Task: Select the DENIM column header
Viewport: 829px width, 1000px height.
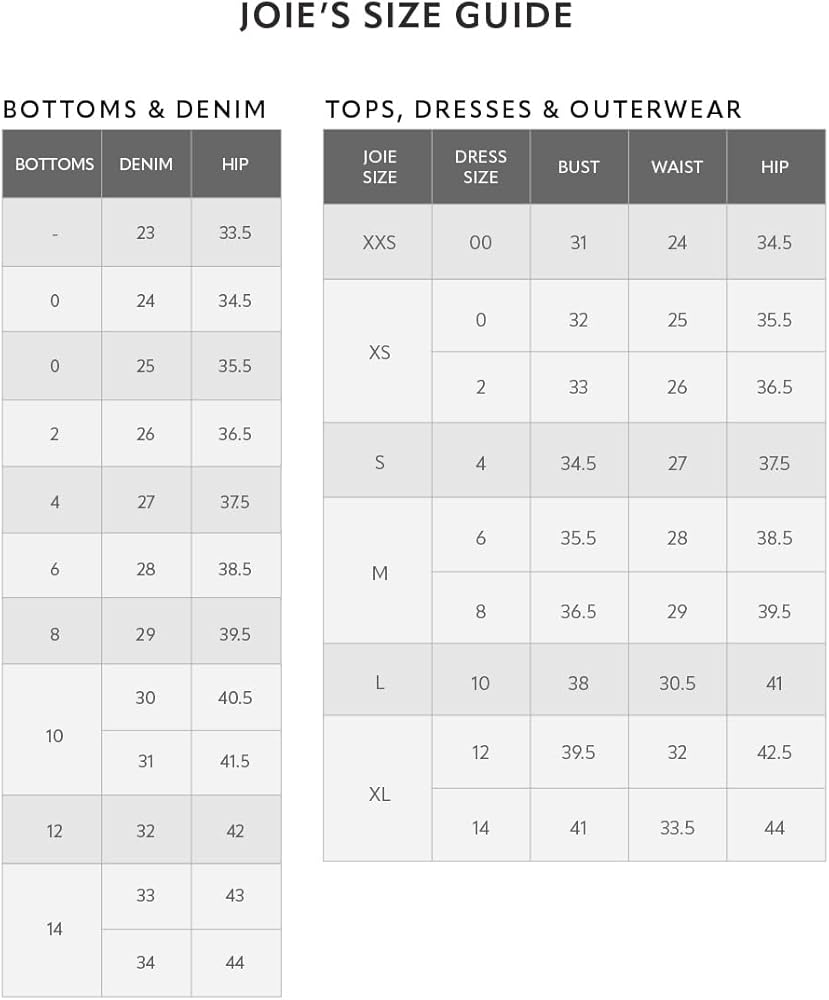Action: coord(146,164)
